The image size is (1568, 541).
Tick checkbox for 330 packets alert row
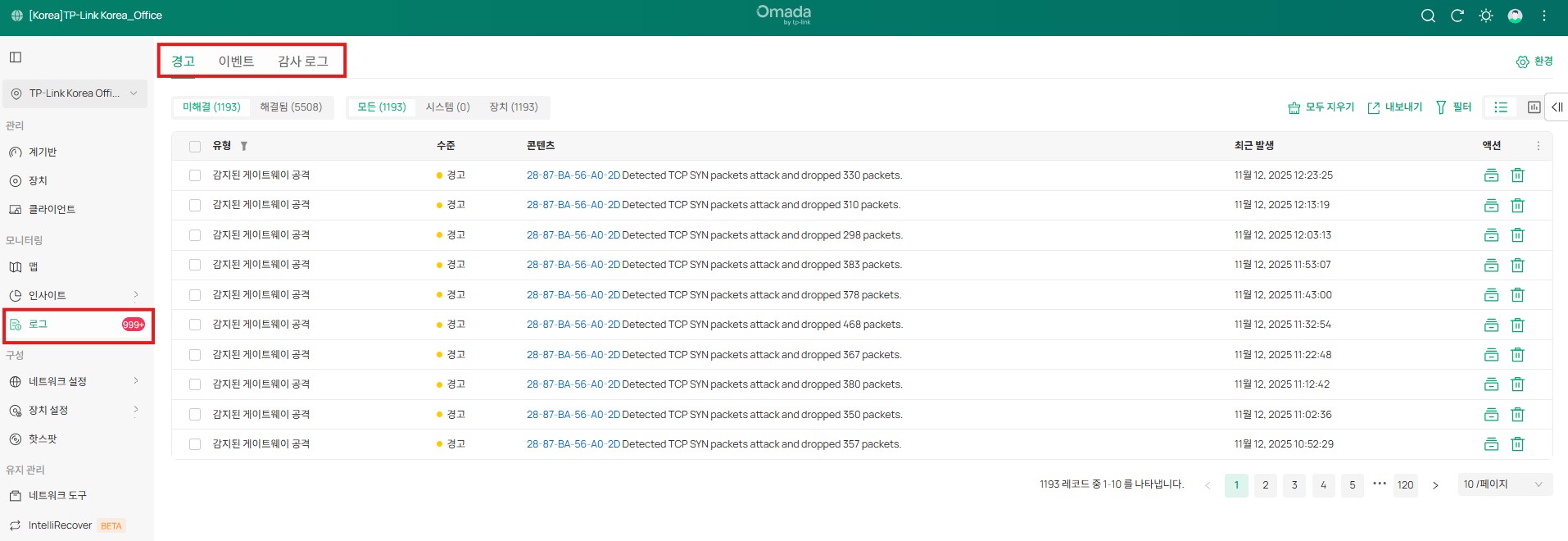pyautogui.click(x=195, y=175)
